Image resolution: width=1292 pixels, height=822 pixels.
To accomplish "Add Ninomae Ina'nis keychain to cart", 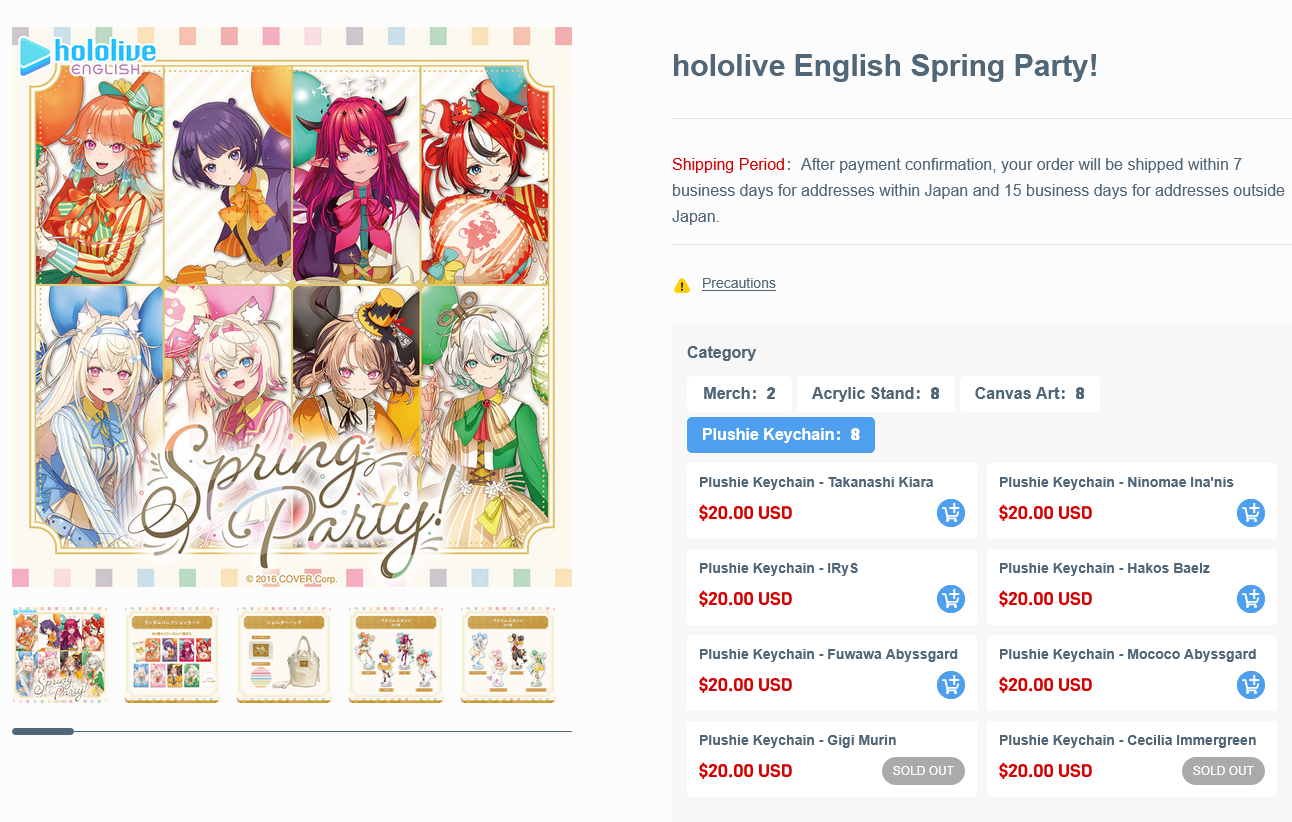I will tap(1250, 513).
